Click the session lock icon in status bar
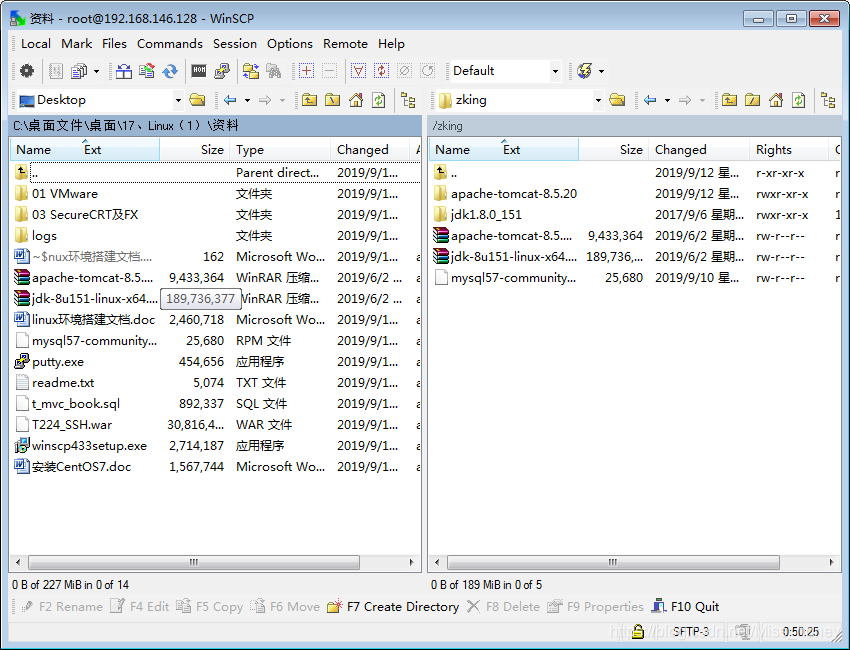 point(638,631)
